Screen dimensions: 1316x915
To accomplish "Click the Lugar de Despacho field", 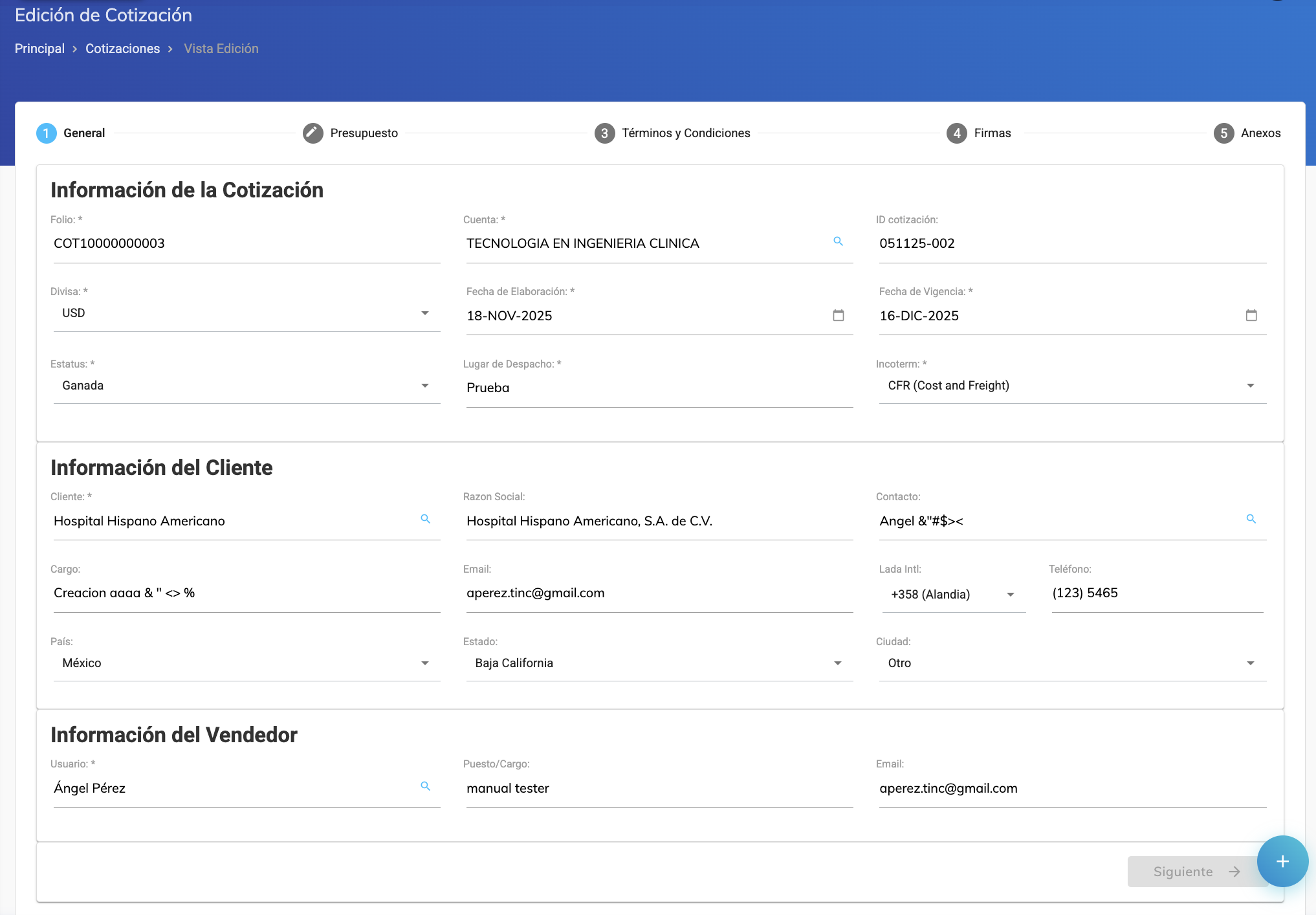I will [659, 388].
